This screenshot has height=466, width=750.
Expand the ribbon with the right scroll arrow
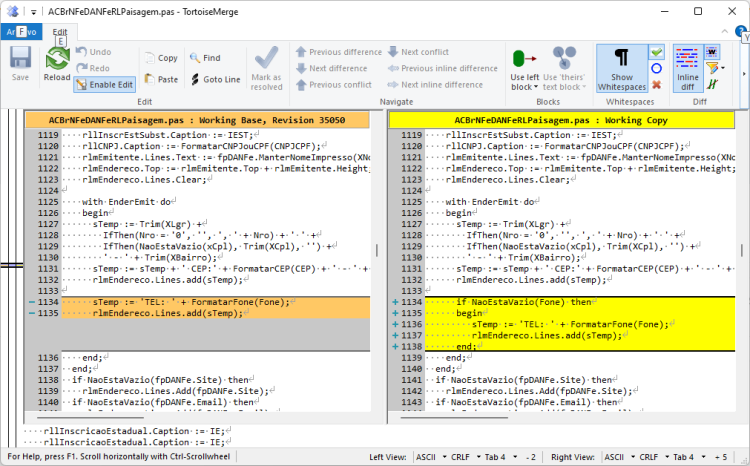click(744, 74)
